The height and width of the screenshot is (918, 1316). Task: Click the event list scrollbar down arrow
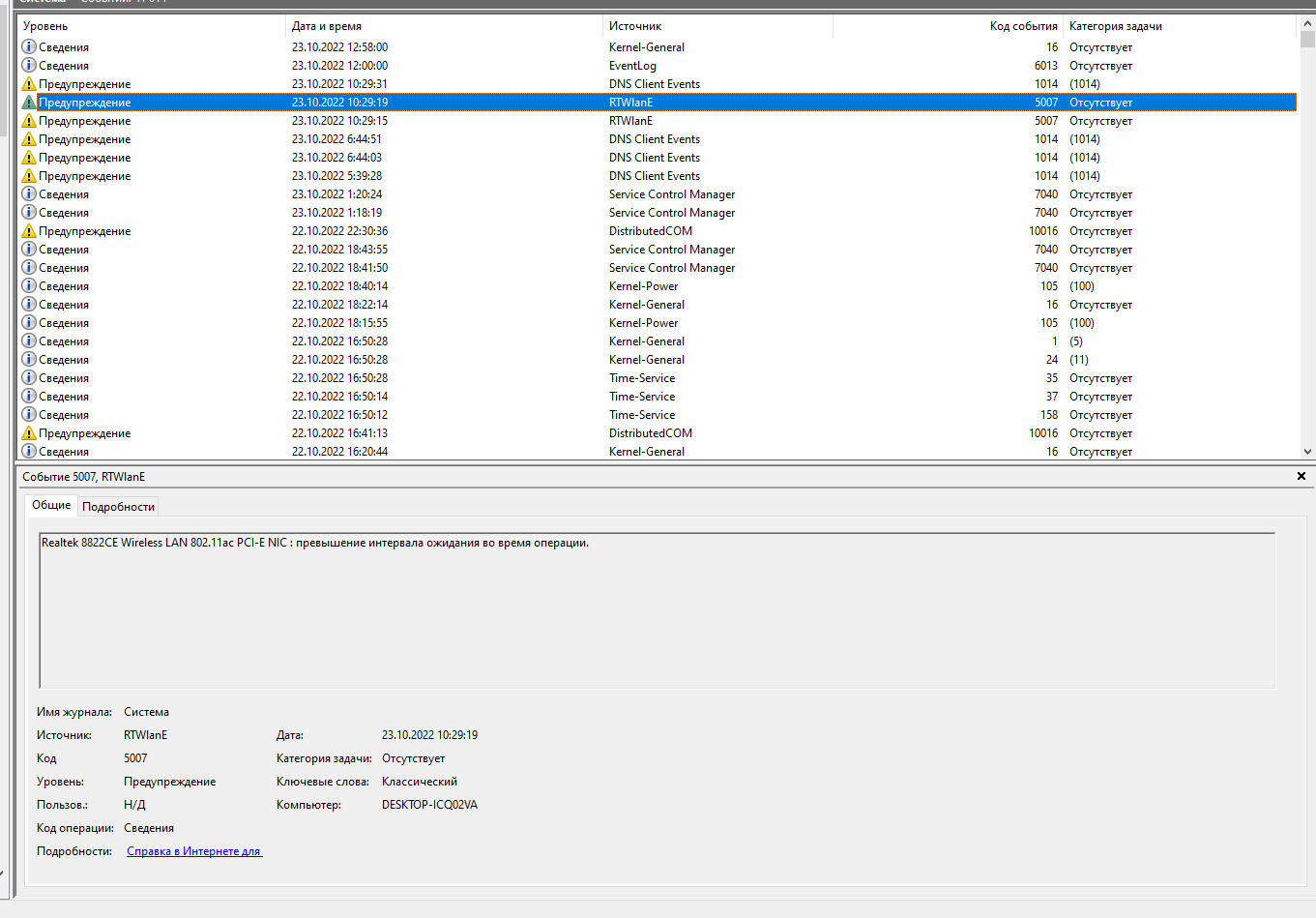coord(1307,451)
